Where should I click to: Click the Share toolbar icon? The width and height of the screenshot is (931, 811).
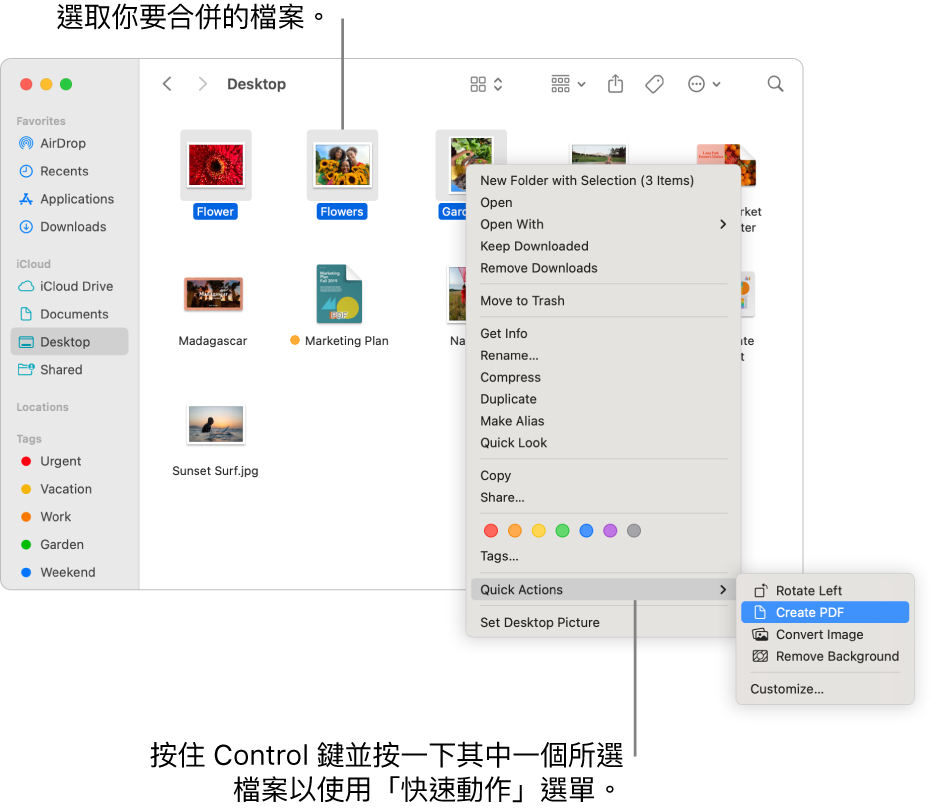(x=615, y=84)
